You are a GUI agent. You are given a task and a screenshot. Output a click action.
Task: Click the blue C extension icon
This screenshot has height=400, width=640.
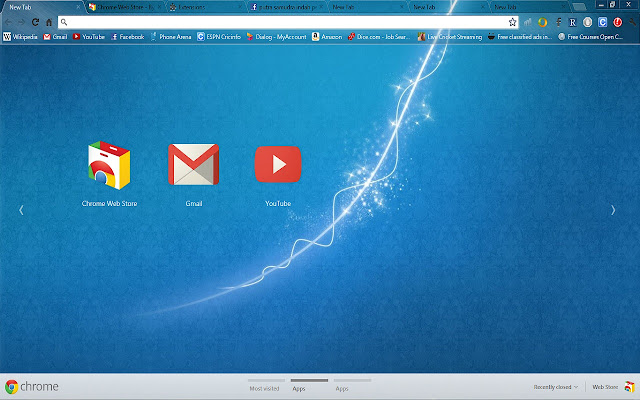coord(602,22)
